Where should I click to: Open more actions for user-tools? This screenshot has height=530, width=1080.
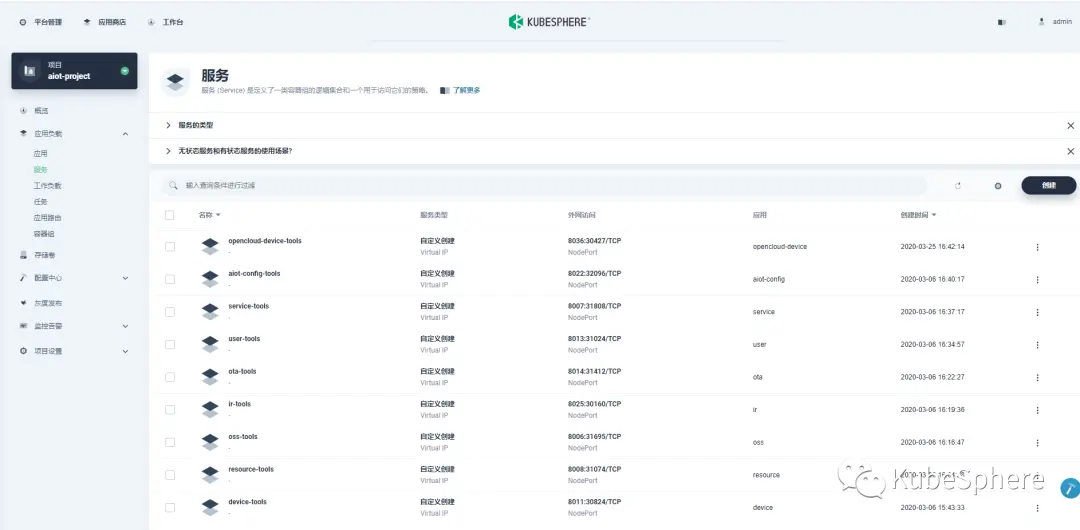1037,345
